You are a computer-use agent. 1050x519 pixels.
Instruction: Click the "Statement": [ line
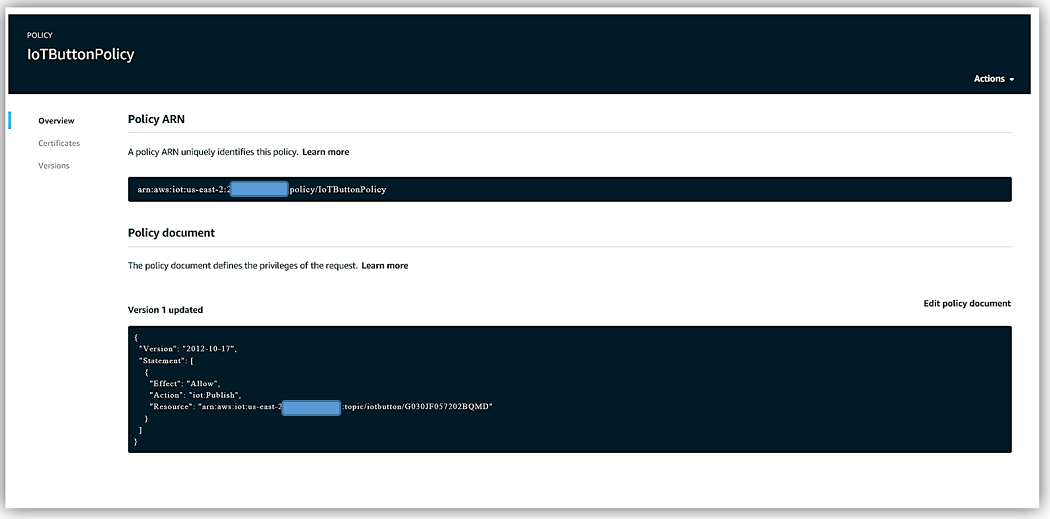coord(166,360)
